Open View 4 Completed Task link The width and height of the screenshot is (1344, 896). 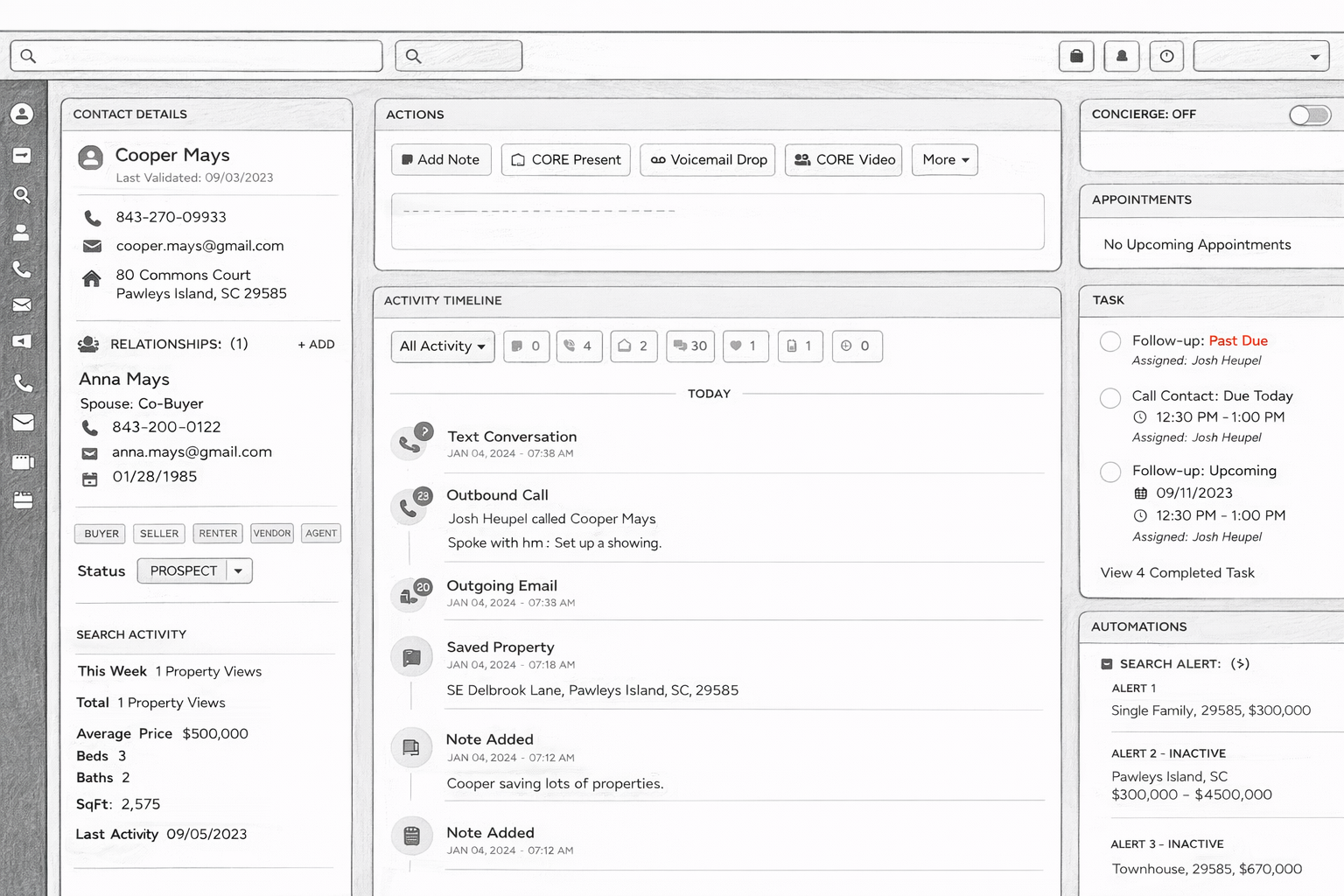(x=1178, y=573)
